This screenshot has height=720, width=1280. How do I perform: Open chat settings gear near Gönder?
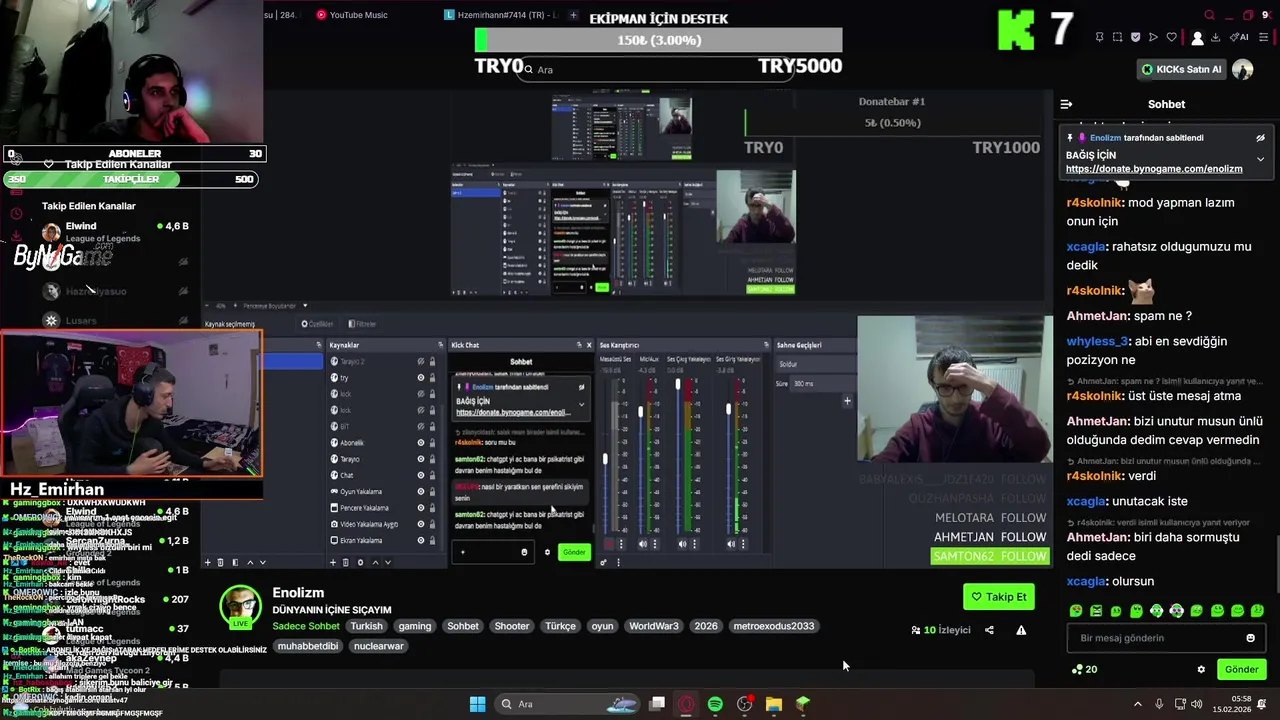coord(1201,669)
